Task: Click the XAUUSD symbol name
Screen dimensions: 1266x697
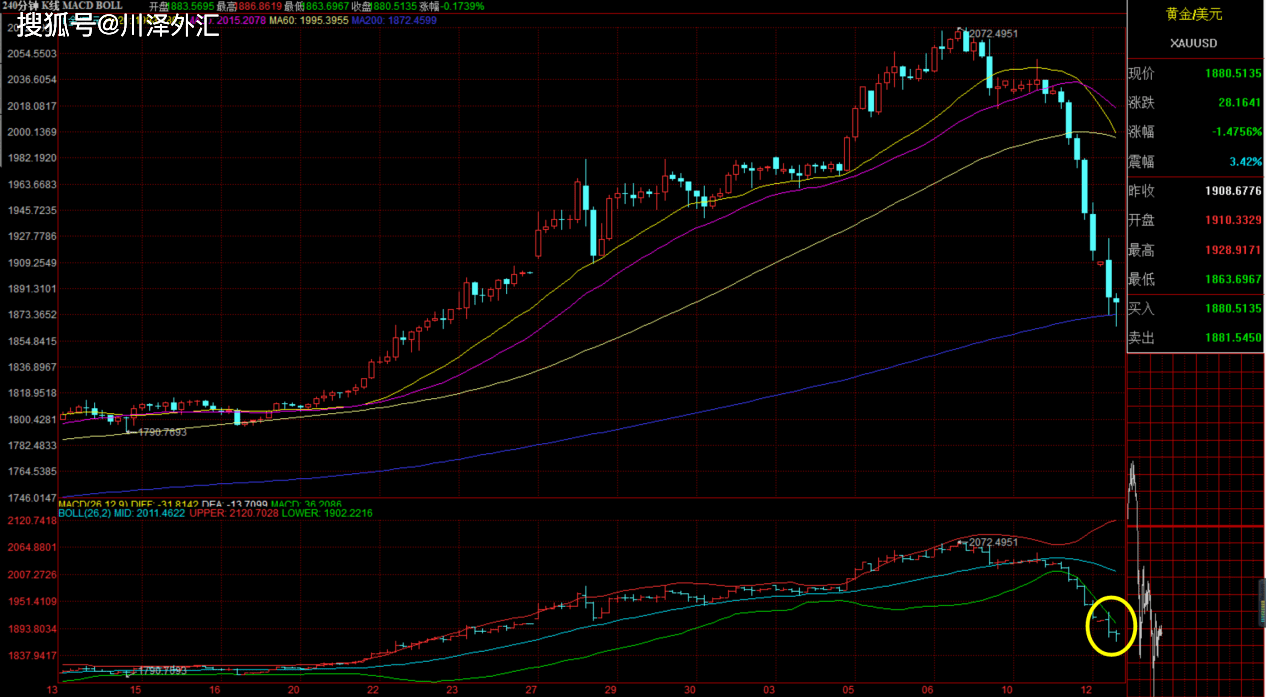Action: [x=1194, y=43]
